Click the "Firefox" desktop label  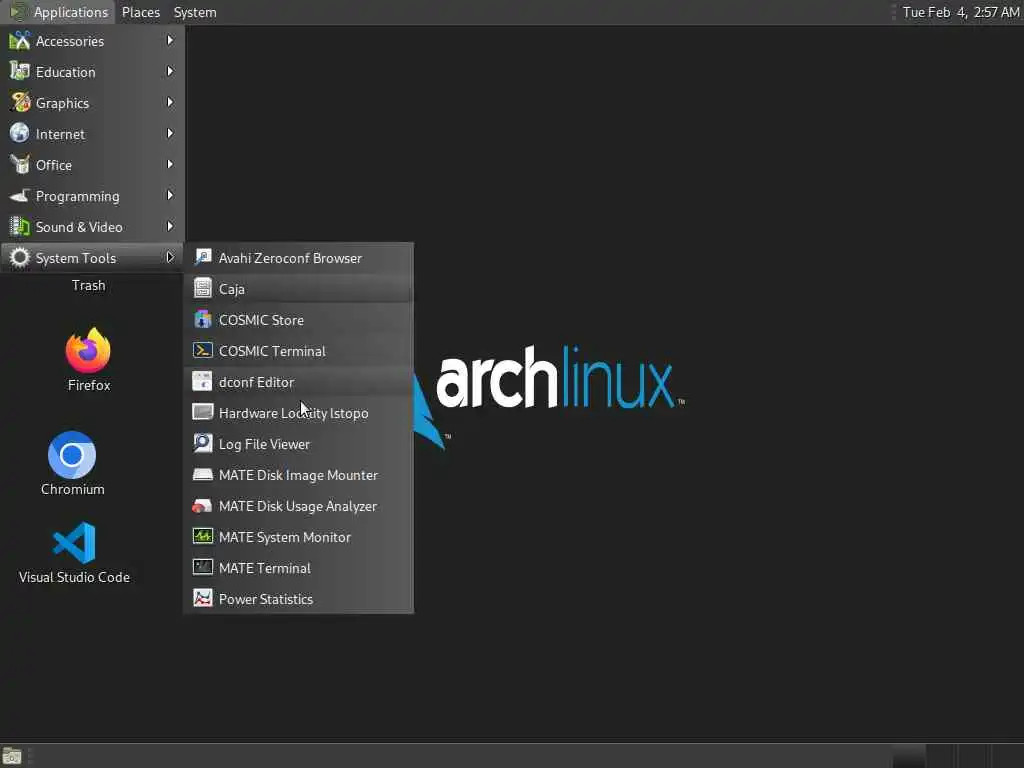[x=89, y=385]
